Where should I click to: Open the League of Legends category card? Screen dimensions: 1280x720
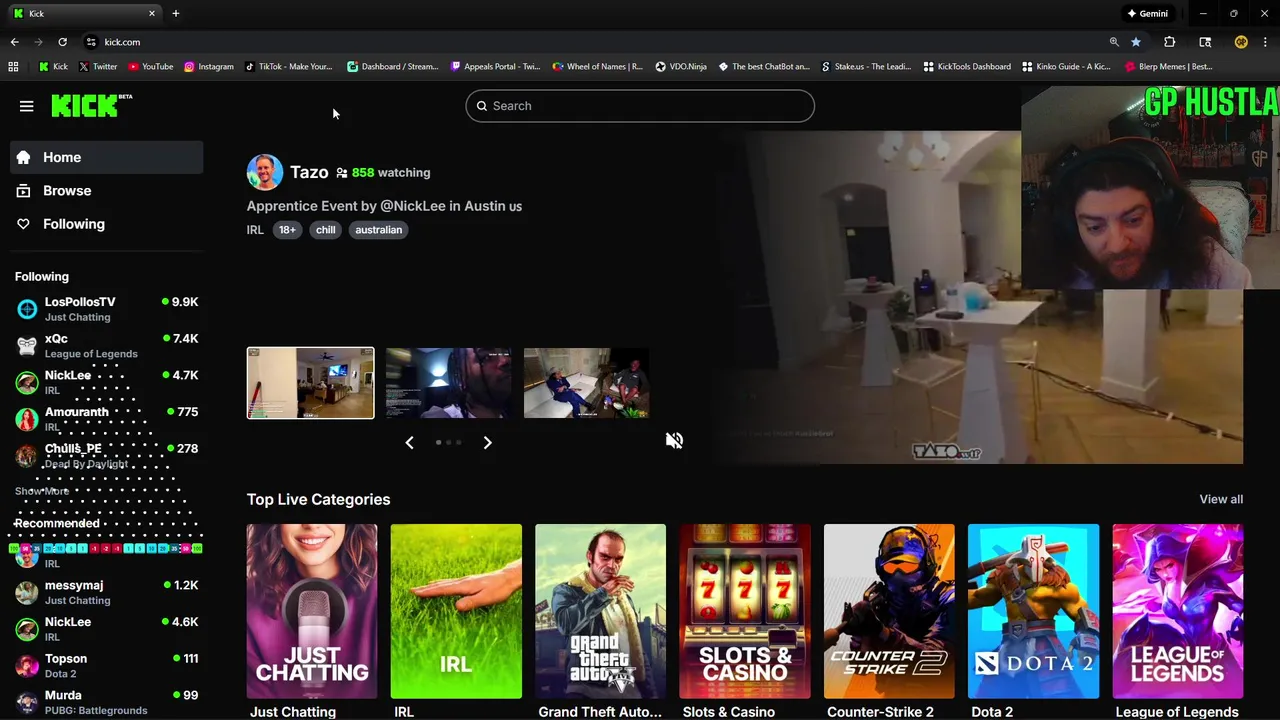coord(1178,611)
